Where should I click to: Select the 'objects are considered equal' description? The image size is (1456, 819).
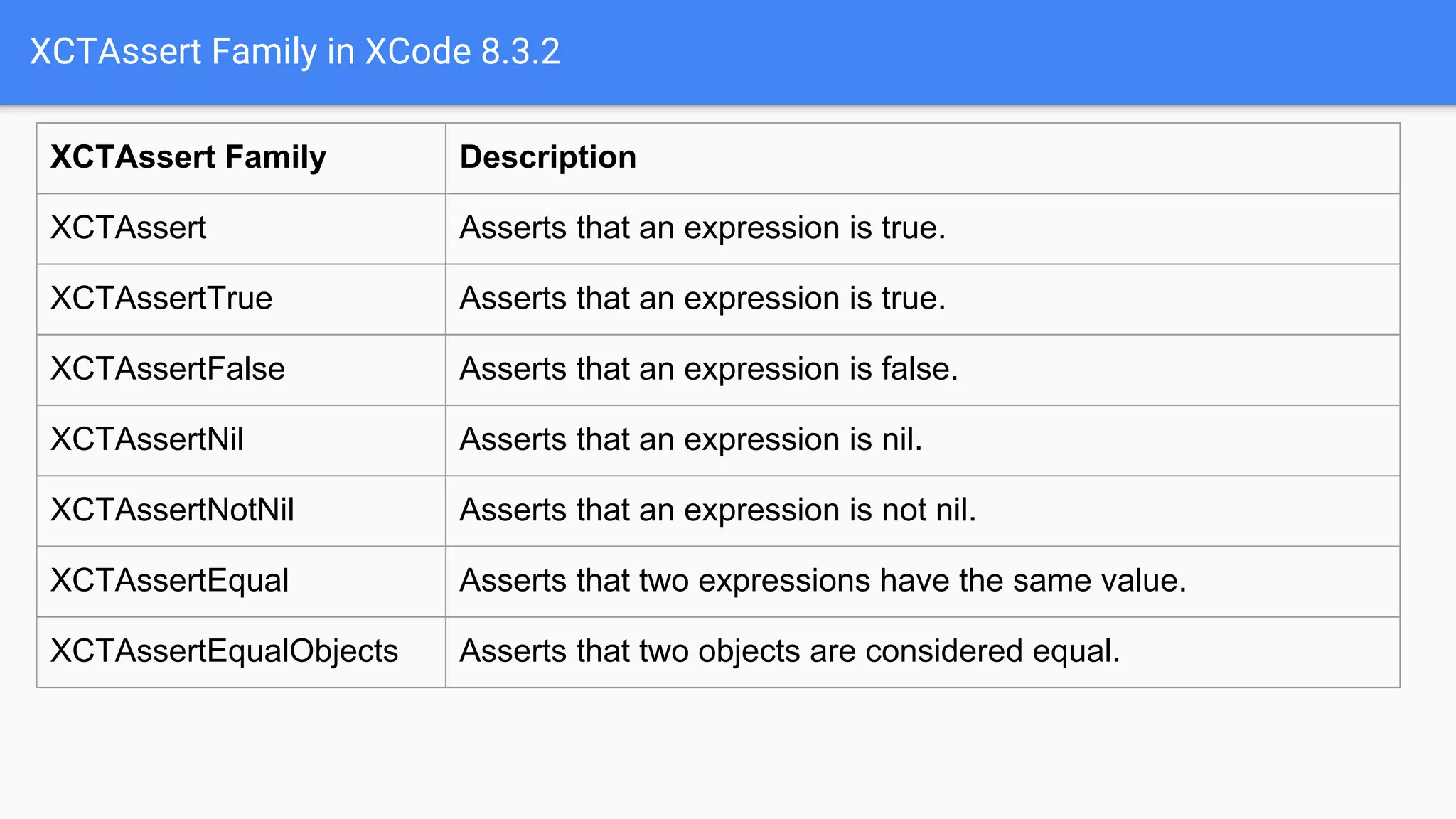[790, 651]
